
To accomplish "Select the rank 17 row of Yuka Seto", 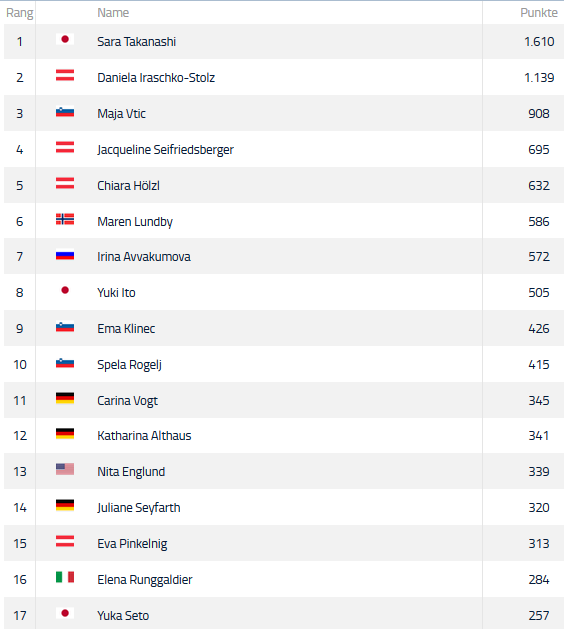I will point(284,614).
